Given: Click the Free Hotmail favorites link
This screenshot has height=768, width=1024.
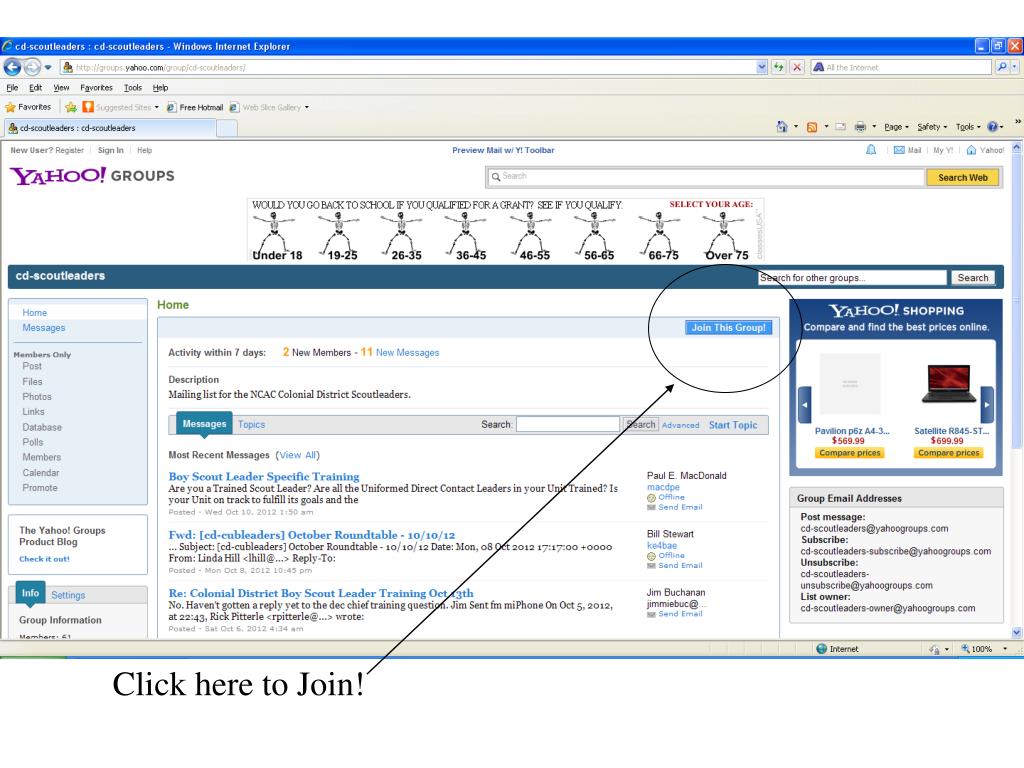Looking at the screenshot, I should coord(195,107).
